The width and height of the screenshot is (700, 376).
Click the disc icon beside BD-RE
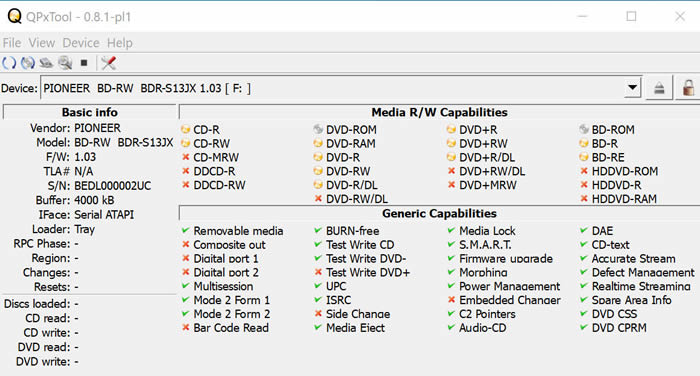click(x=583, y=157)
